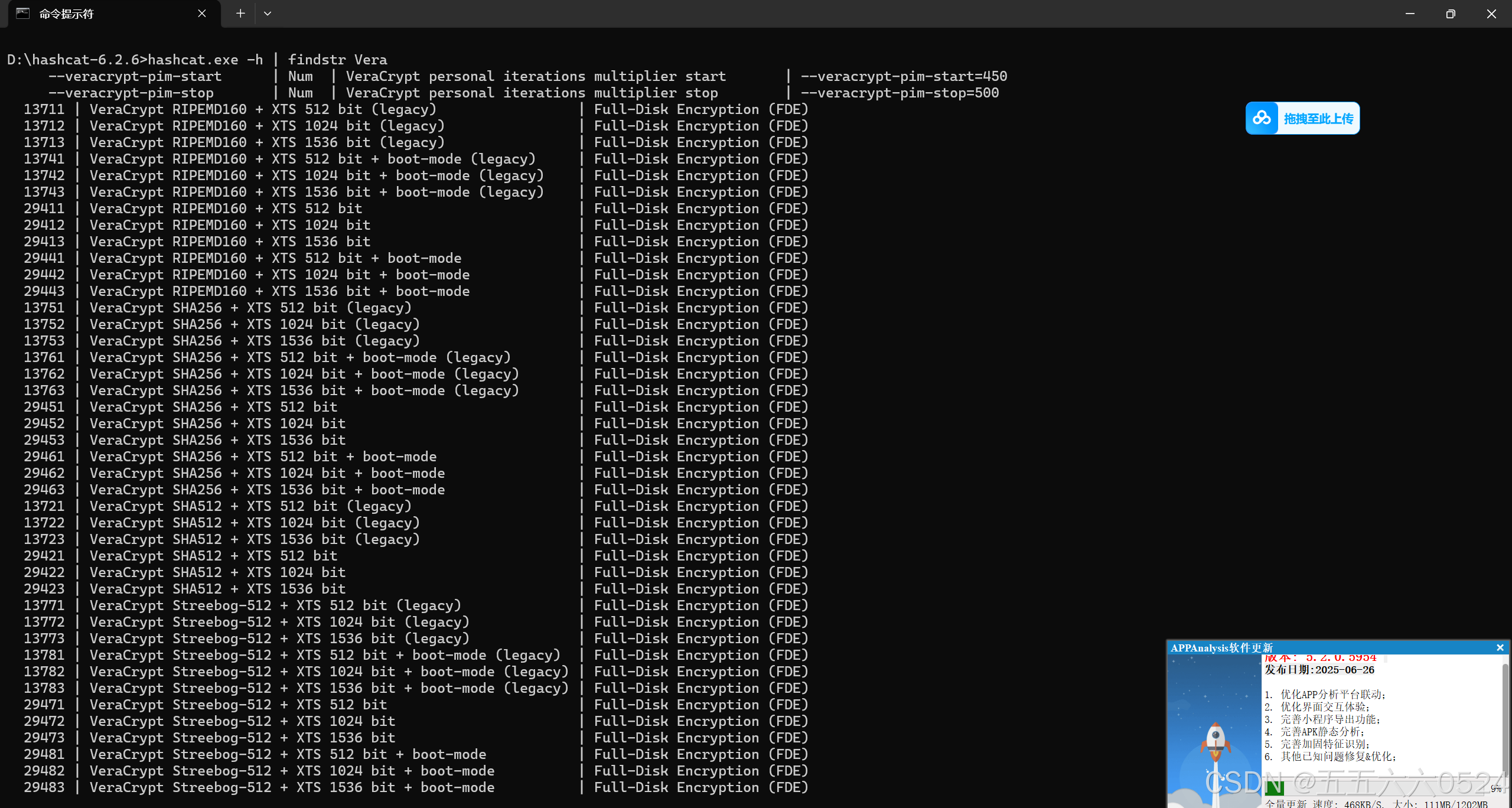Click hash mode 13773 row
The height and width of the screenshot is (808, 1512).
pyautogui.click(x=416, y=638)
